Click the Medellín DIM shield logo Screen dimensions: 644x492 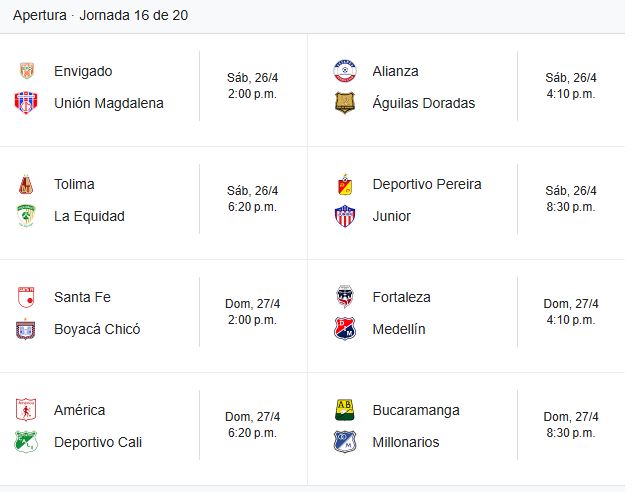tap(345, 329)
